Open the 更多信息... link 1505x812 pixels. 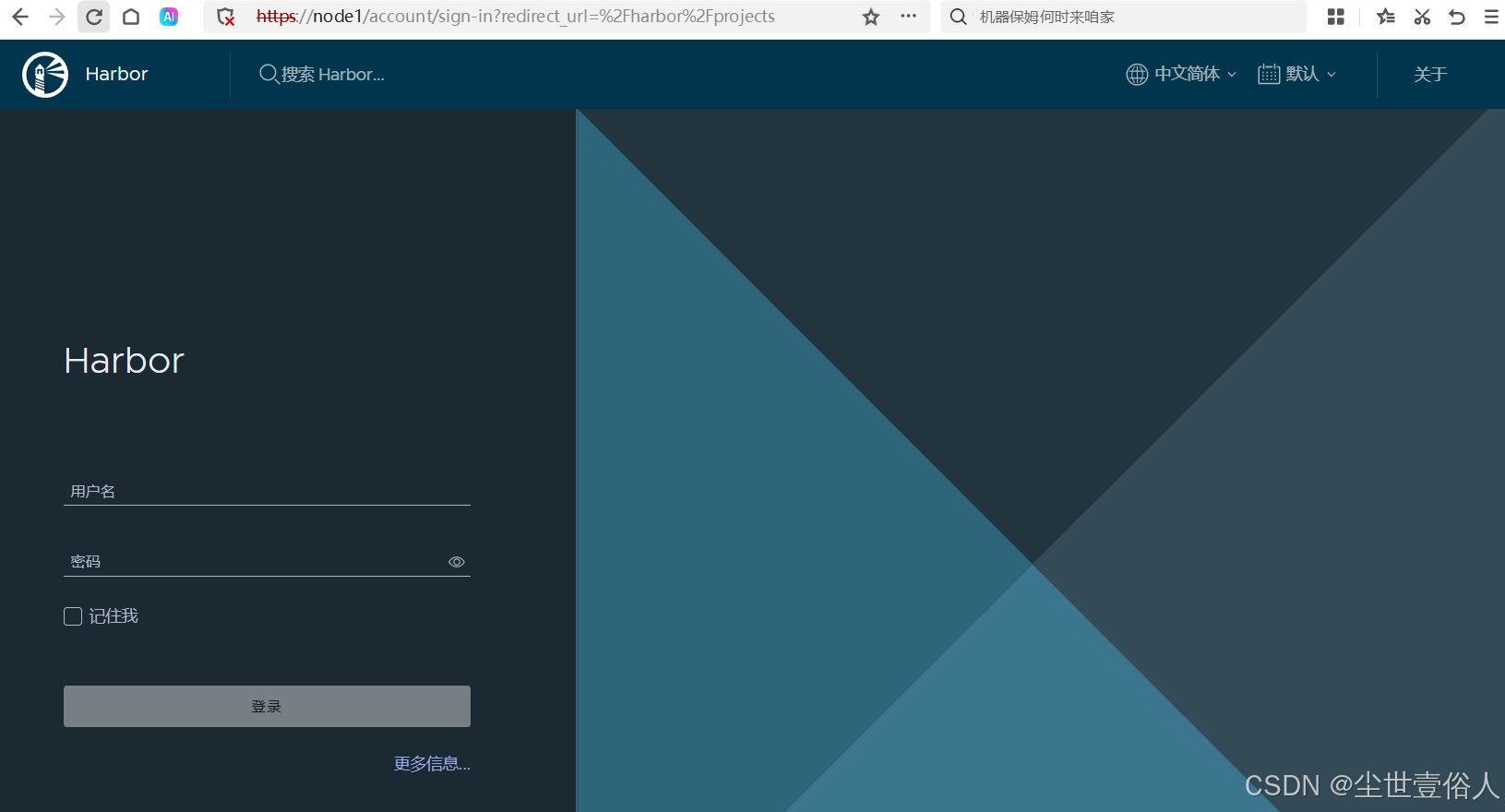(x=432, y=764)
